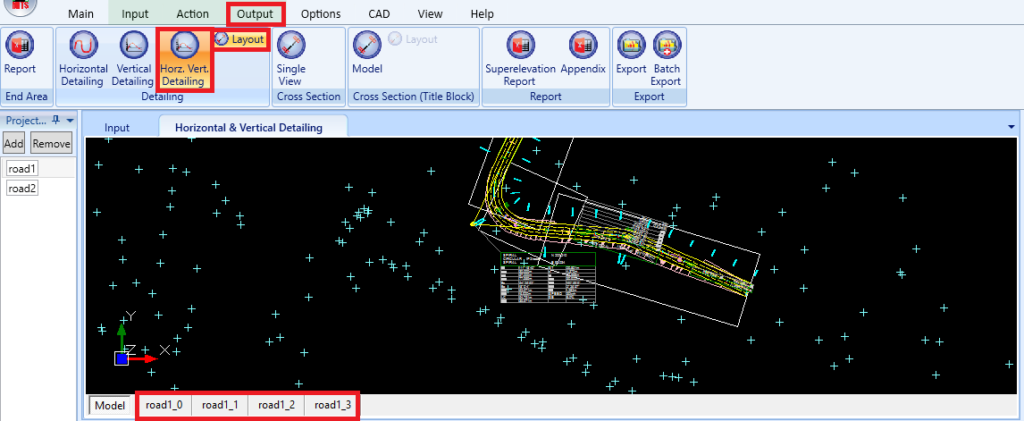Activate Horz. Vert. Detailing tool
Image resolution: width=1024 pixels, height=421 pixels.
[x=184, y=59]
